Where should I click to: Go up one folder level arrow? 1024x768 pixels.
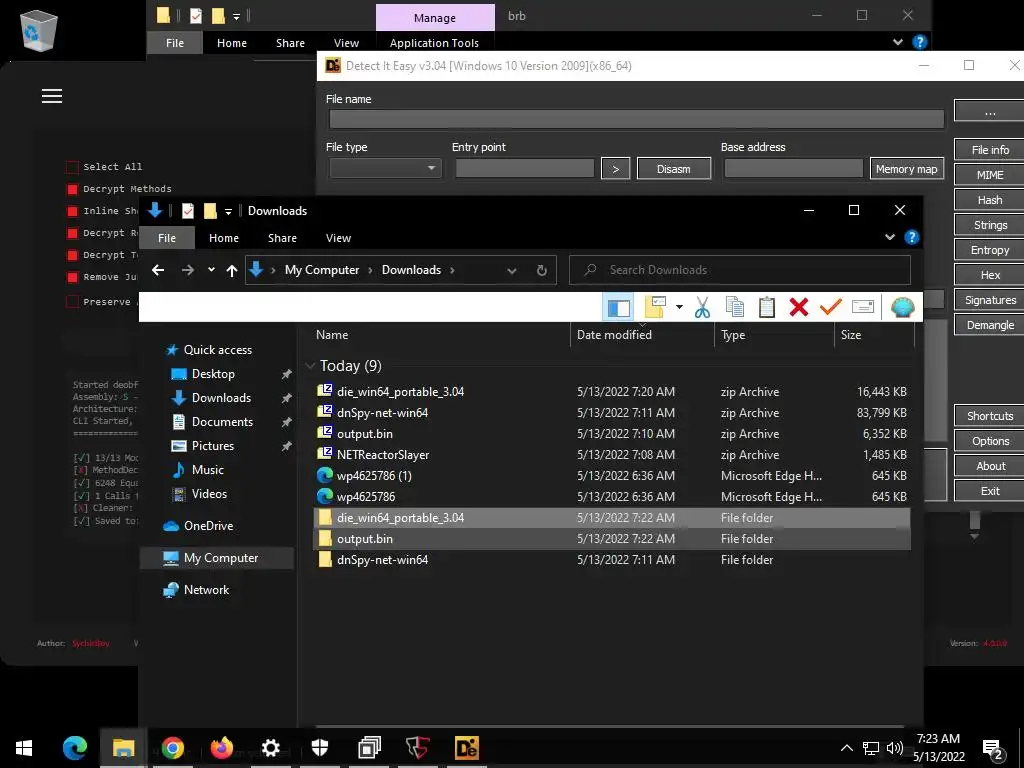click(x=232, y=270)
